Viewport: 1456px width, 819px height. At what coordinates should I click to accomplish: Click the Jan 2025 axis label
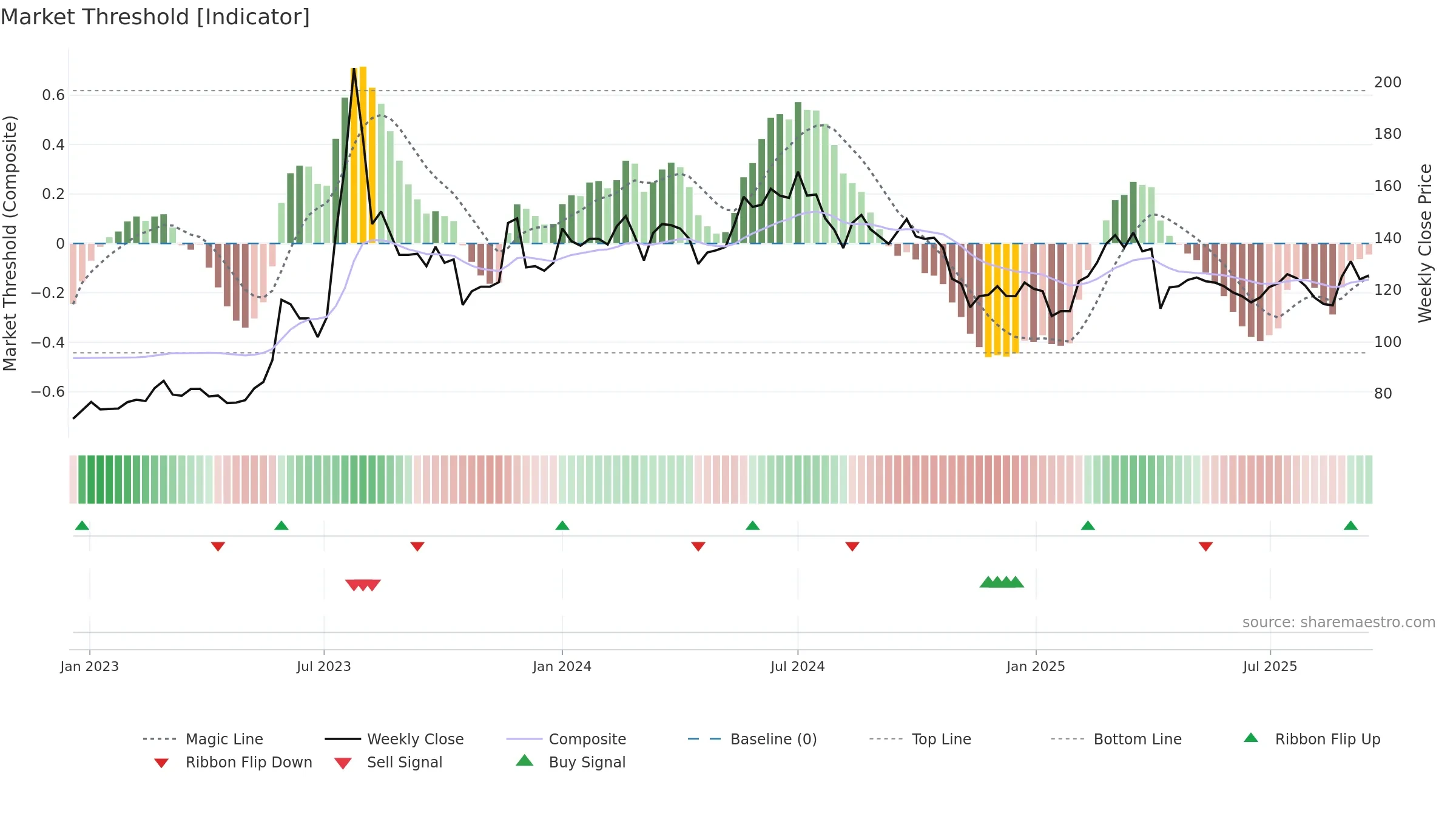[x=1036, y=666]
